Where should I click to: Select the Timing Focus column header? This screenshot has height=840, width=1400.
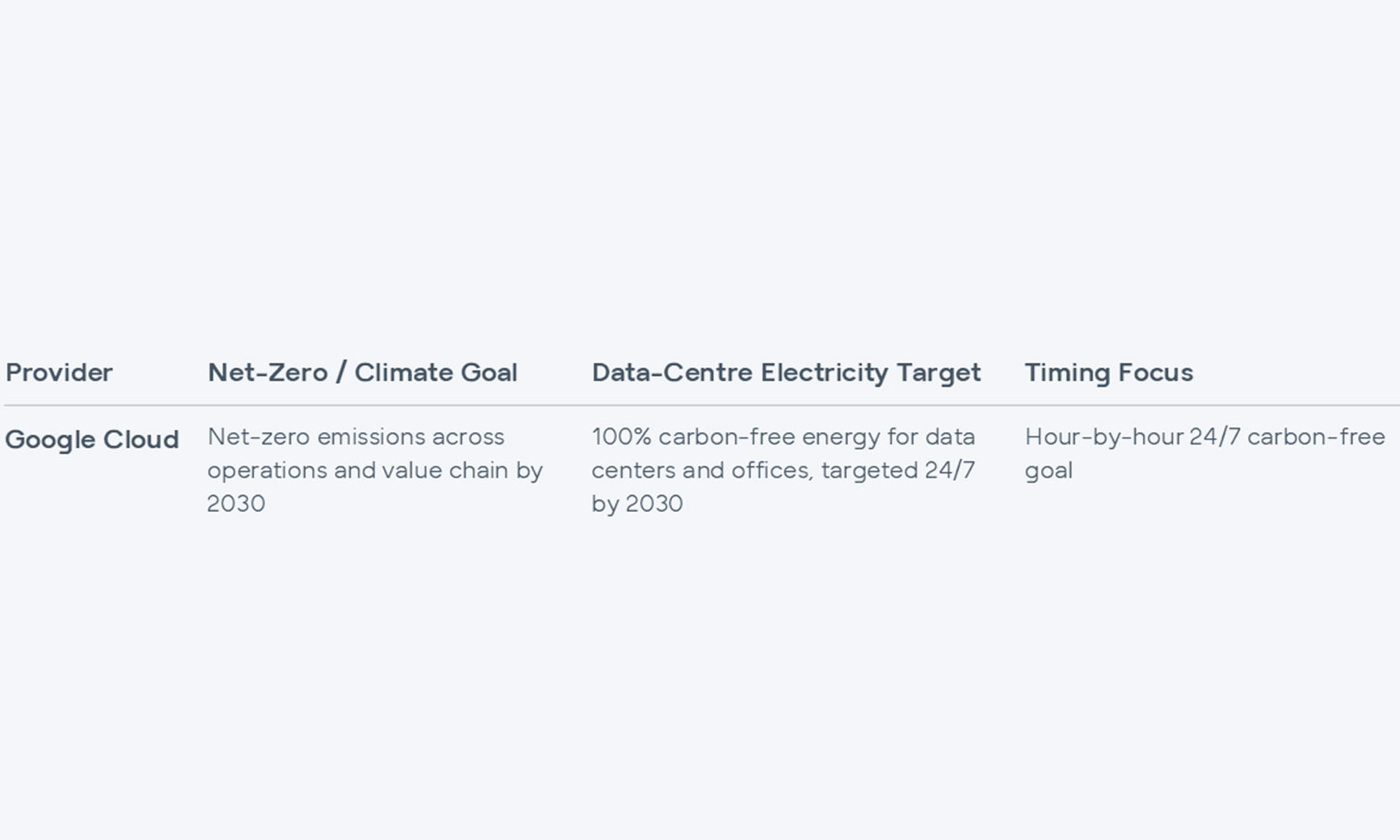click(1108, 372)
